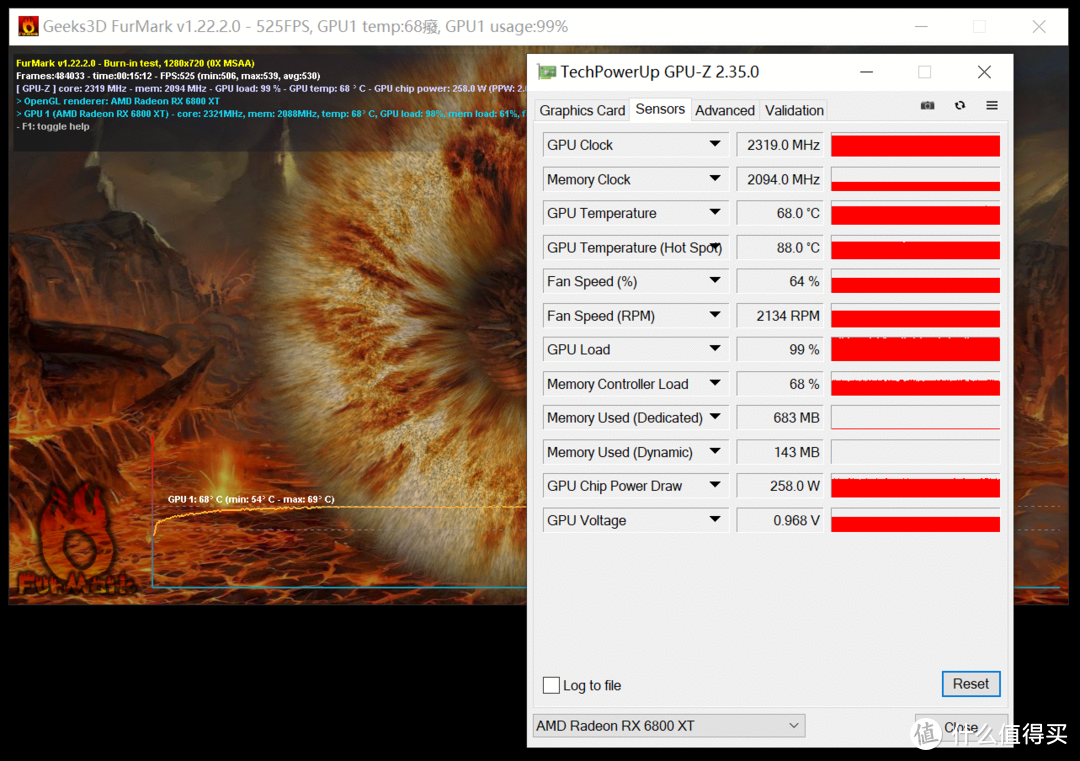The height and width of the screenshot is (761, 1080).
Task: Select the Sensors tab
Action: pos(660,109)
